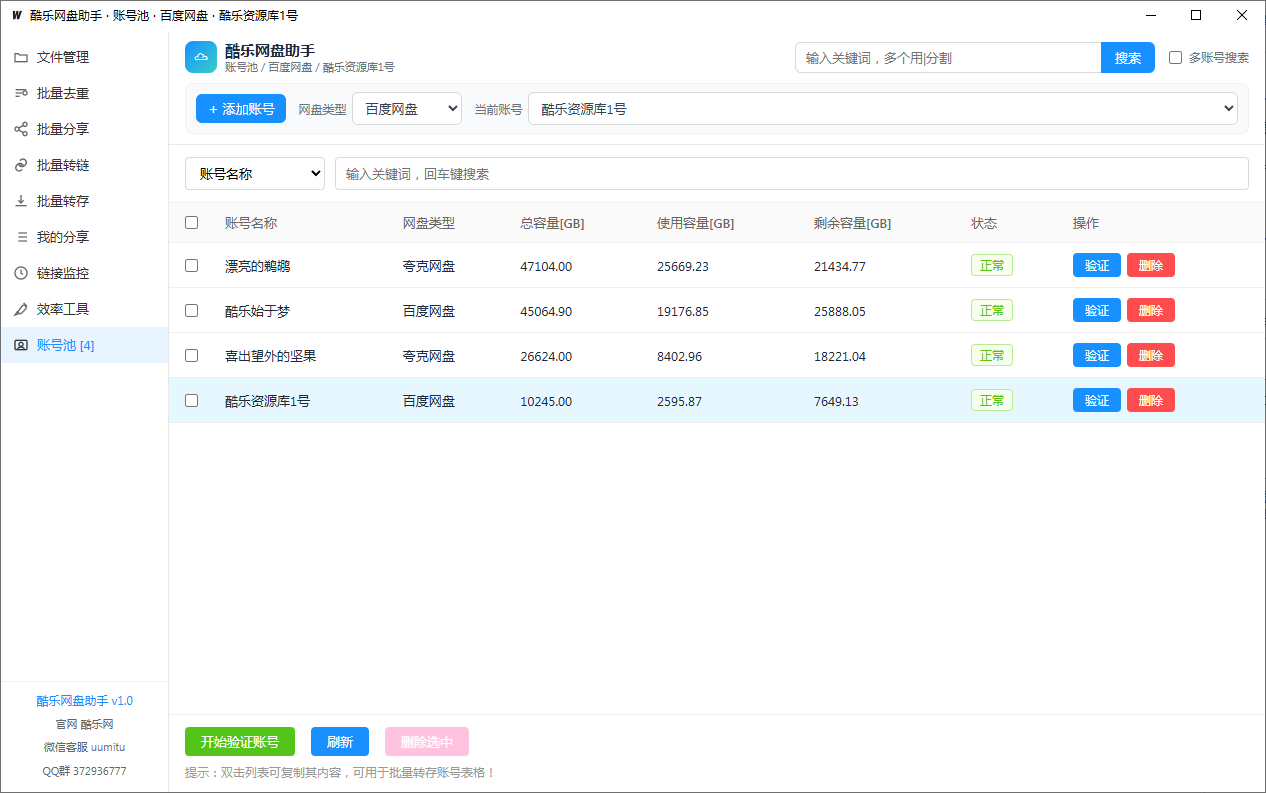Open 效率工具 page
Viewport: 1266px width, 793px height.
(x=84, y=309)
